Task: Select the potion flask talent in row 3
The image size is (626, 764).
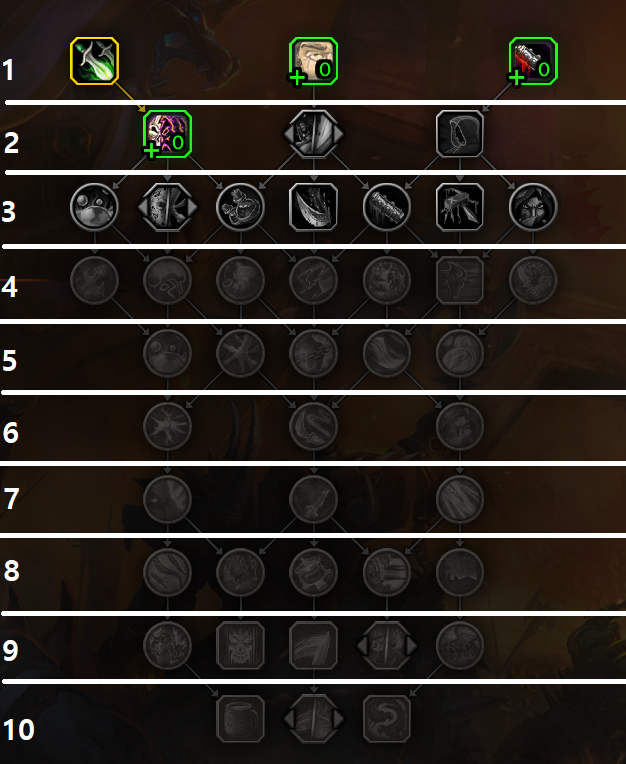Action: [241, 207]
